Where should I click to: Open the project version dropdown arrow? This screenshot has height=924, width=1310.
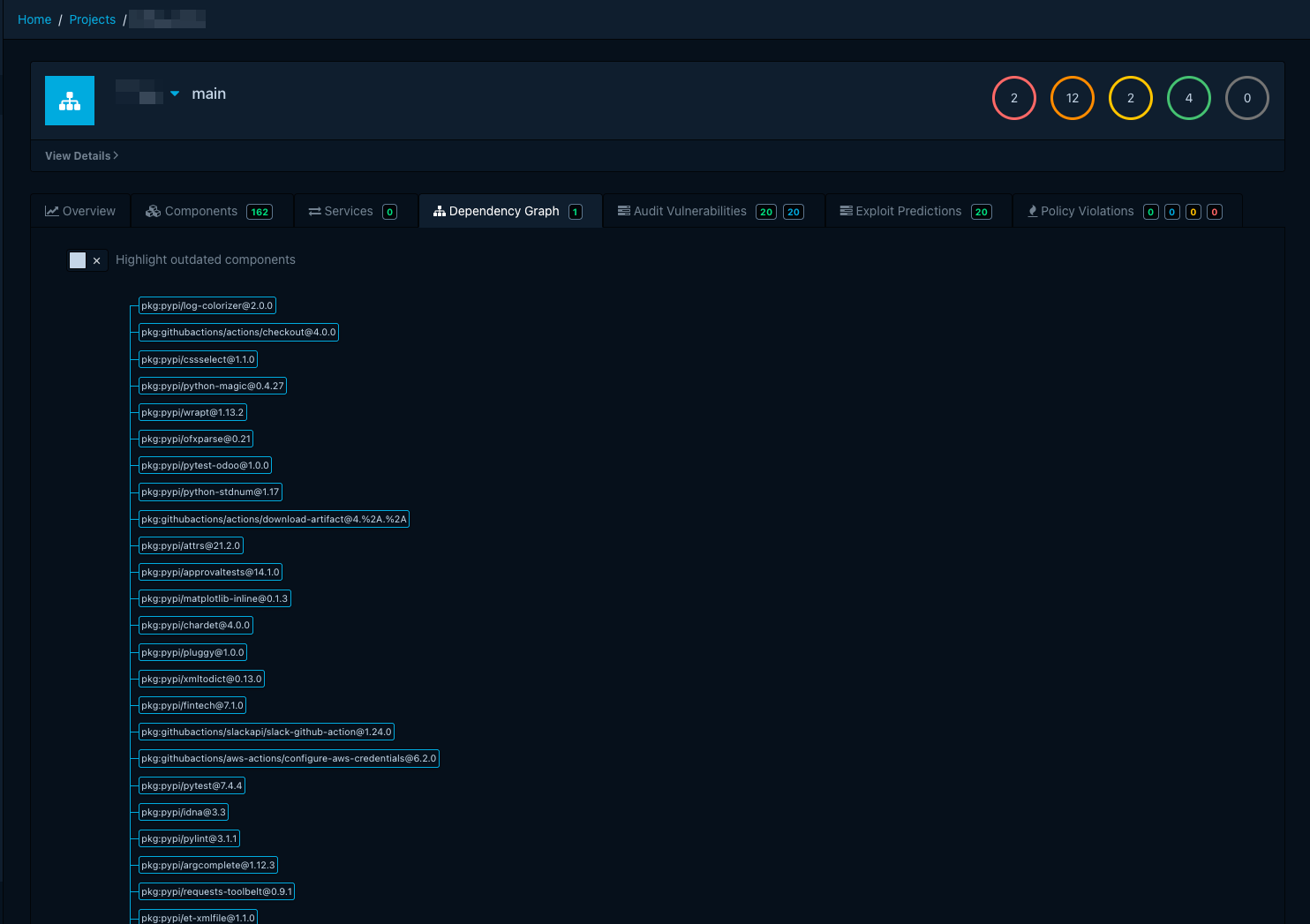[x=175, y=94]
